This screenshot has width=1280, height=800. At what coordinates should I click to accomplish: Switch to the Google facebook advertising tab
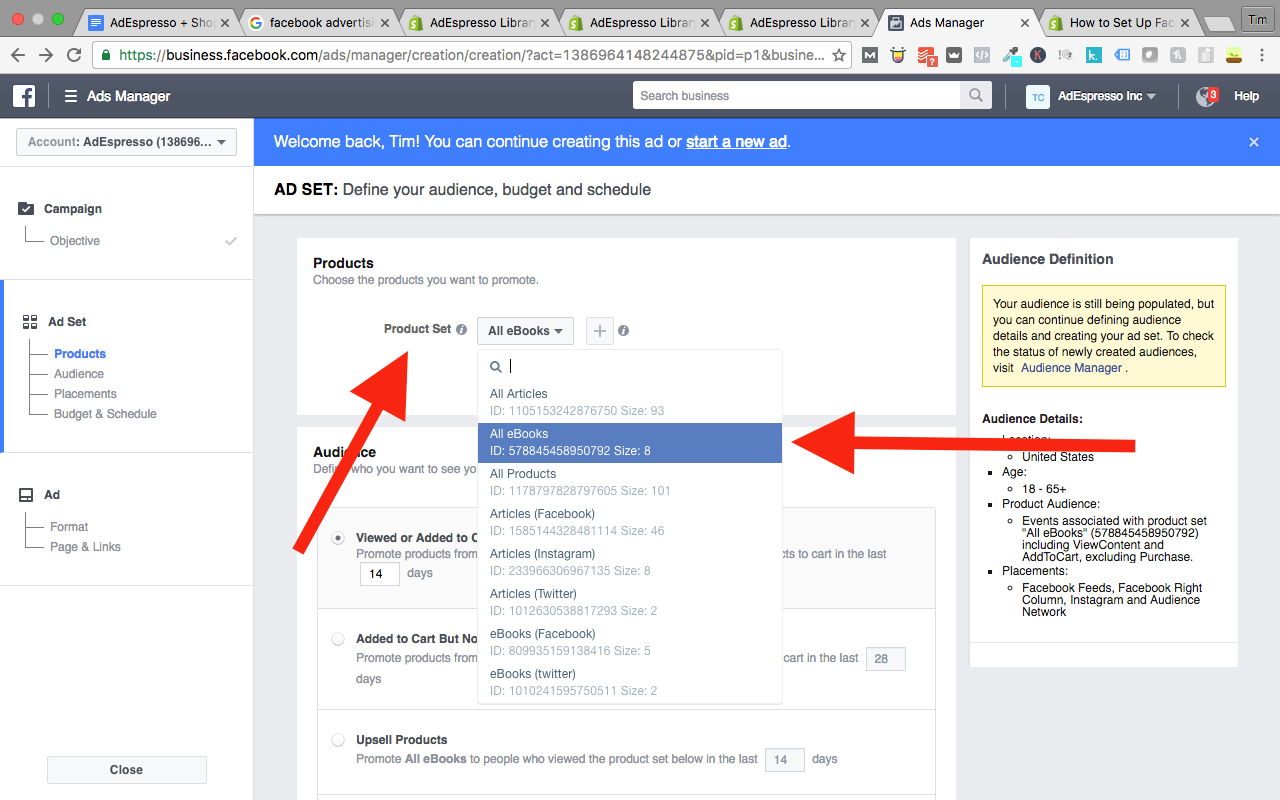pos(318,22)
